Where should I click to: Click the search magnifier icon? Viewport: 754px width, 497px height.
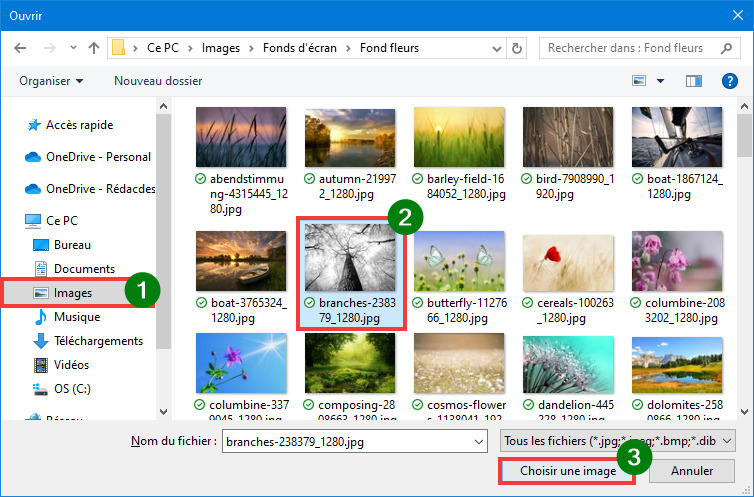tap(726, 48)
